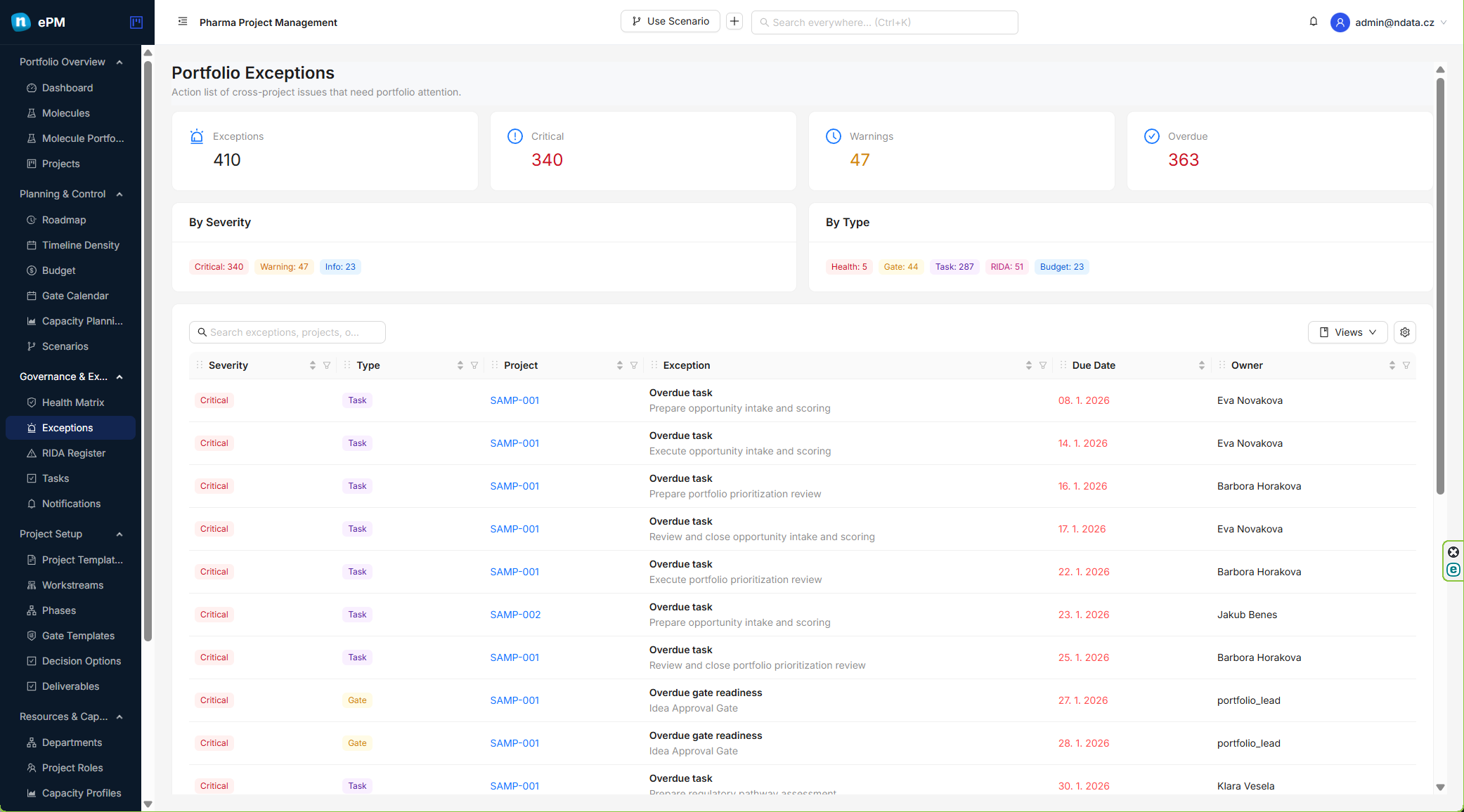
Task: Click the Health: 5 type tag
Action: 849,267
